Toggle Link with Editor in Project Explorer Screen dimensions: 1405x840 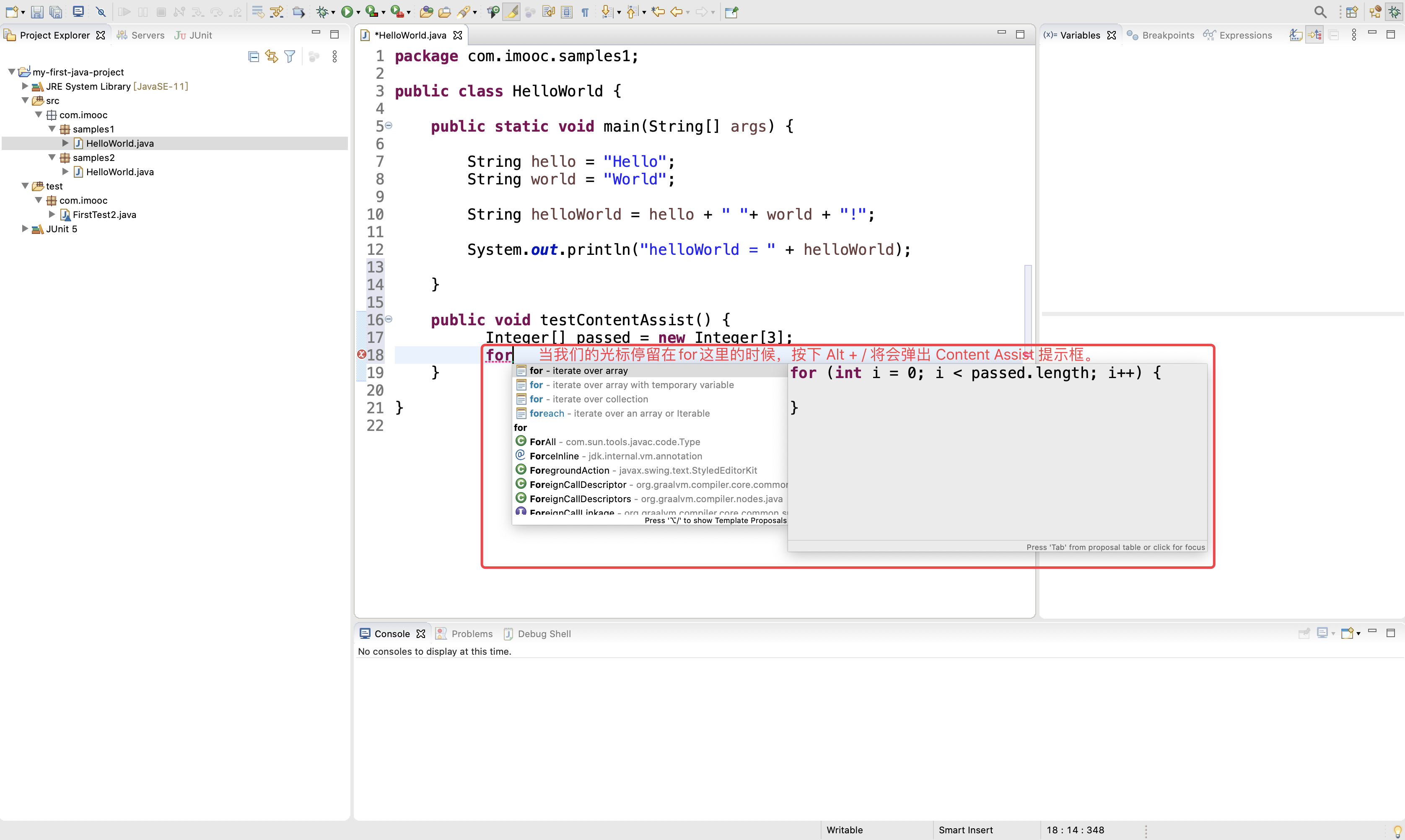[x=272, y=56]
